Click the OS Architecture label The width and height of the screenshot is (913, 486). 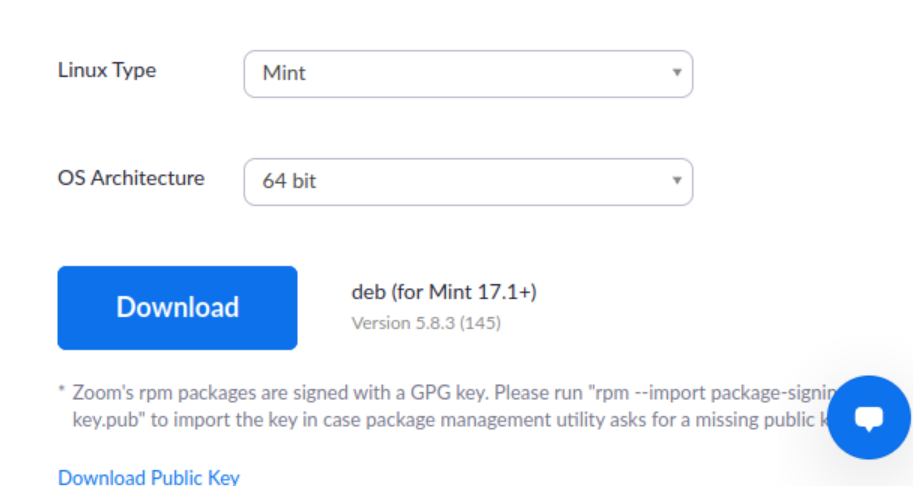[x=131, y=178]
